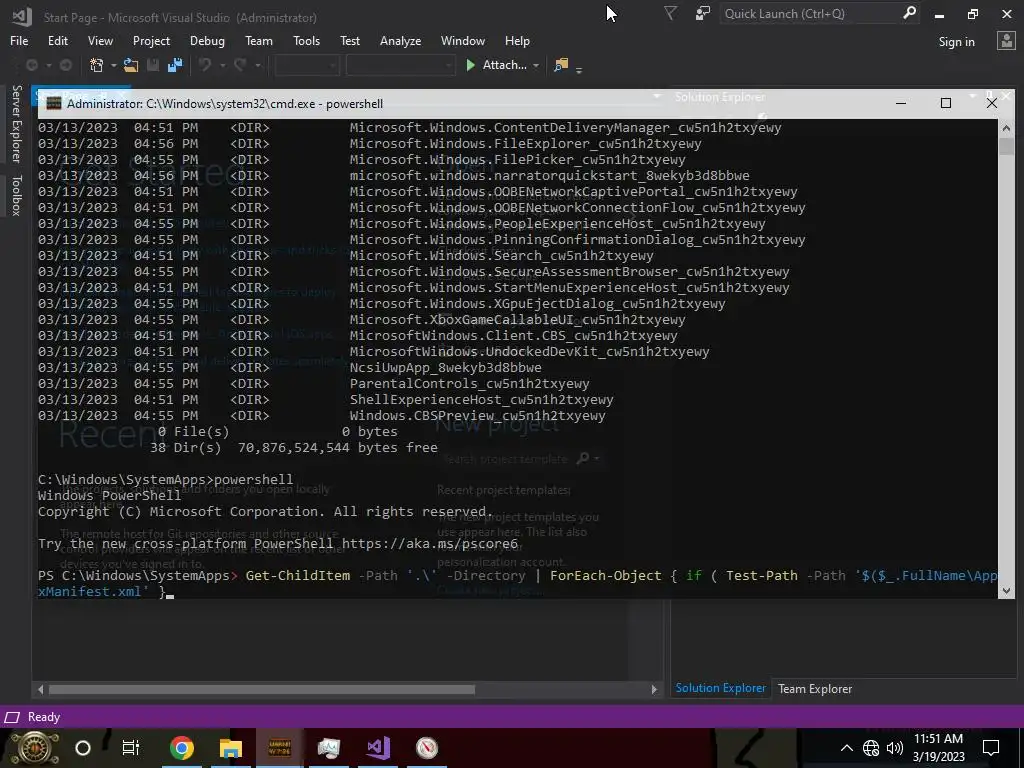Click the Visual Studio taskbar icon
Viewport: 1024px width, 768px height.
(378, 748)
